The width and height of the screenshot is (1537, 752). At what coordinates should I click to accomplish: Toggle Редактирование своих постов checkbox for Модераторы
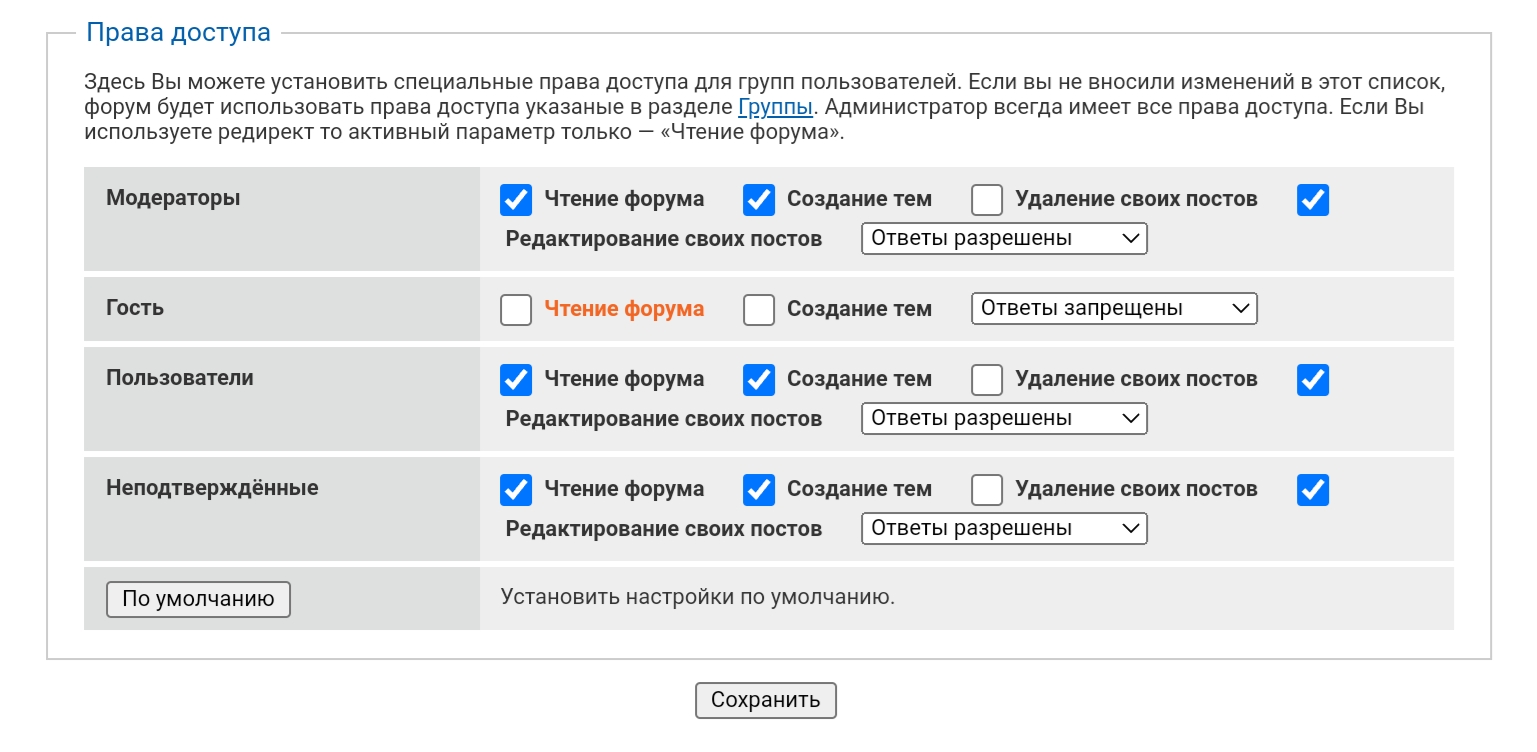[x=1313, y=200]
